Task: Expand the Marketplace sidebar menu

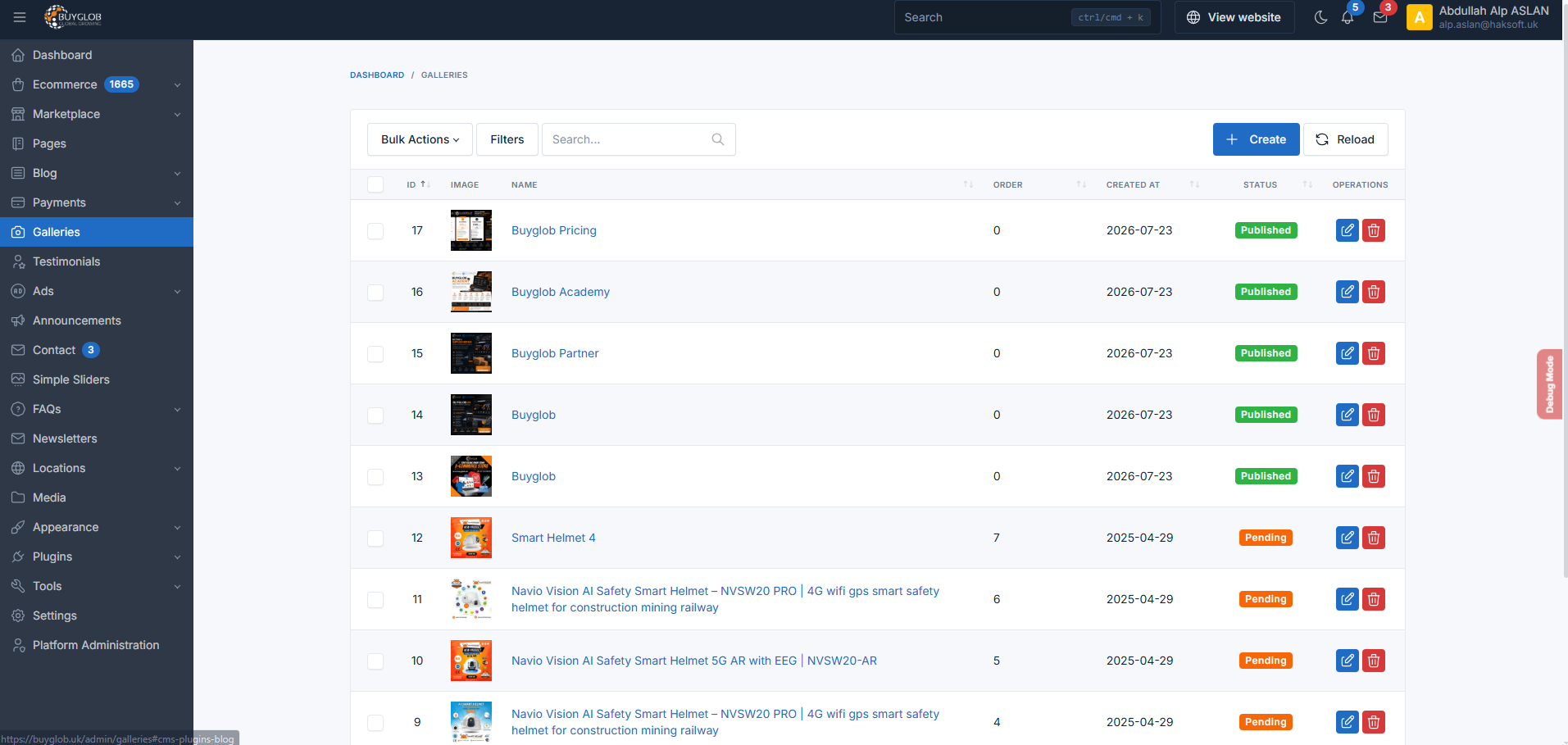Action: (97, 114)
